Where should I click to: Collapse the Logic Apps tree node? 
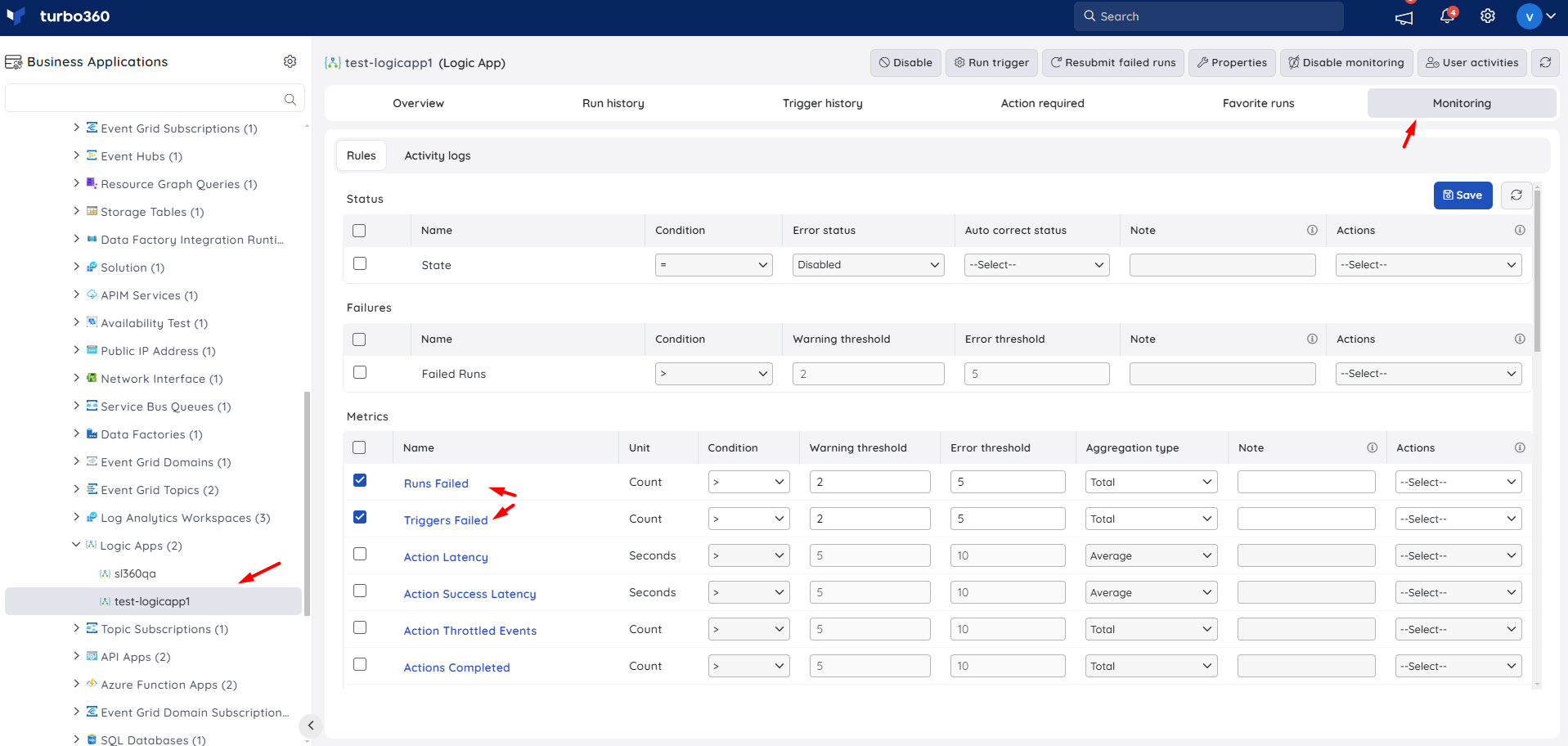[76, 545]
